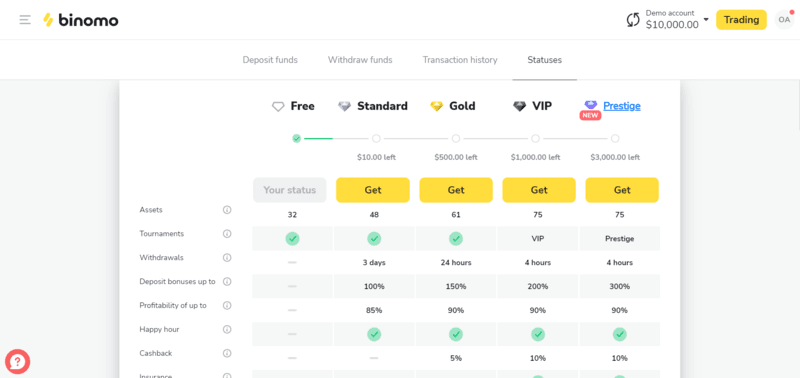Click the Standard status diamond icon
Viewport: 800px width, 378px height.
pos(344,107)
